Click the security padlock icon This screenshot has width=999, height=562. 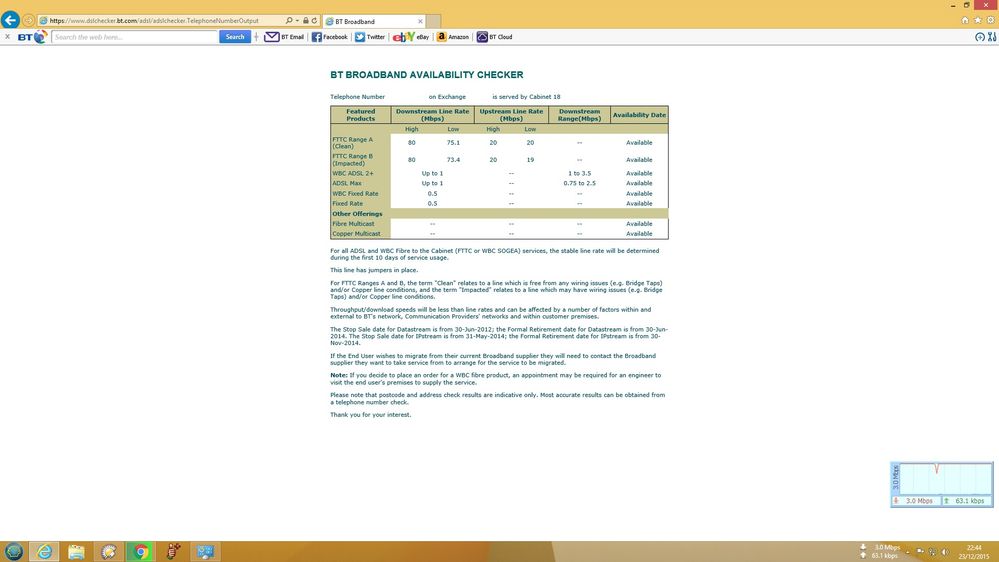coord(306,20)
